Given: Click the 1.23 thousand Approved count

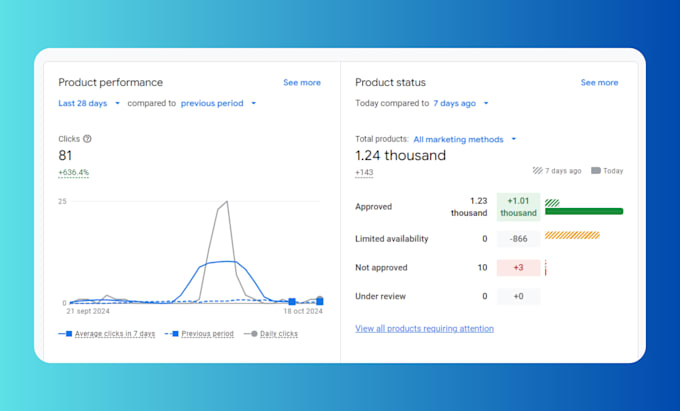Looking at the screenshot, I should tap(469, 207).
